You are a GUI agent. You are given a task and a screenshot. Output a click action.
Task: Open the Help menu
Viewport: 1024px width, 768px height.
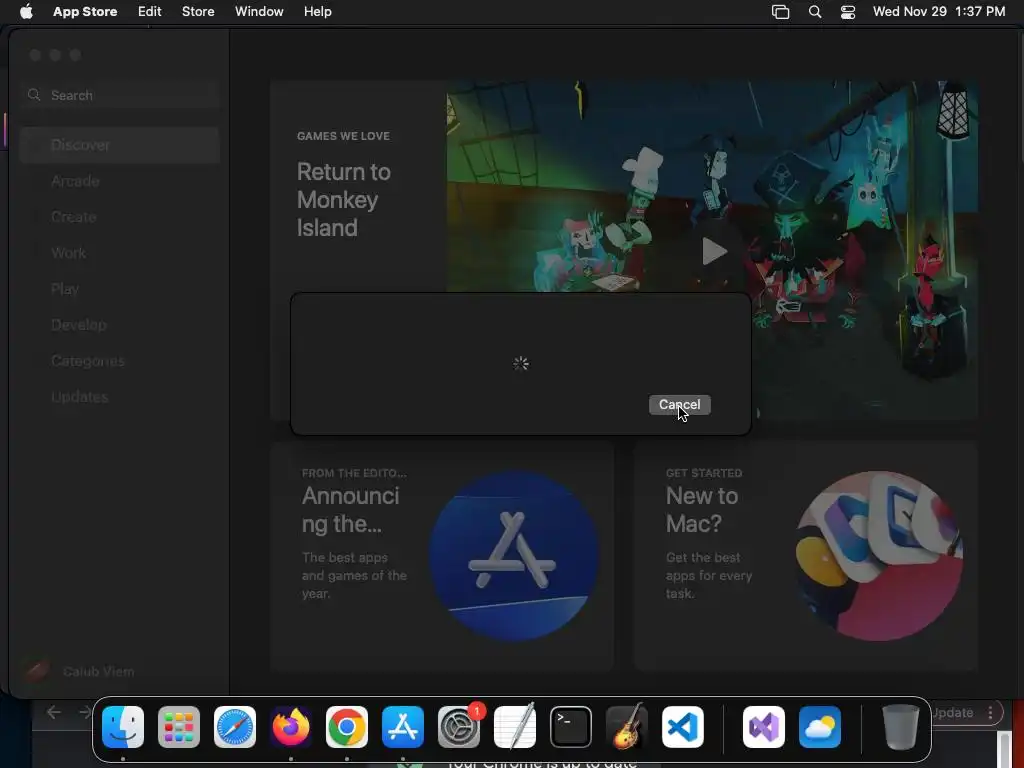pos(317,12)
